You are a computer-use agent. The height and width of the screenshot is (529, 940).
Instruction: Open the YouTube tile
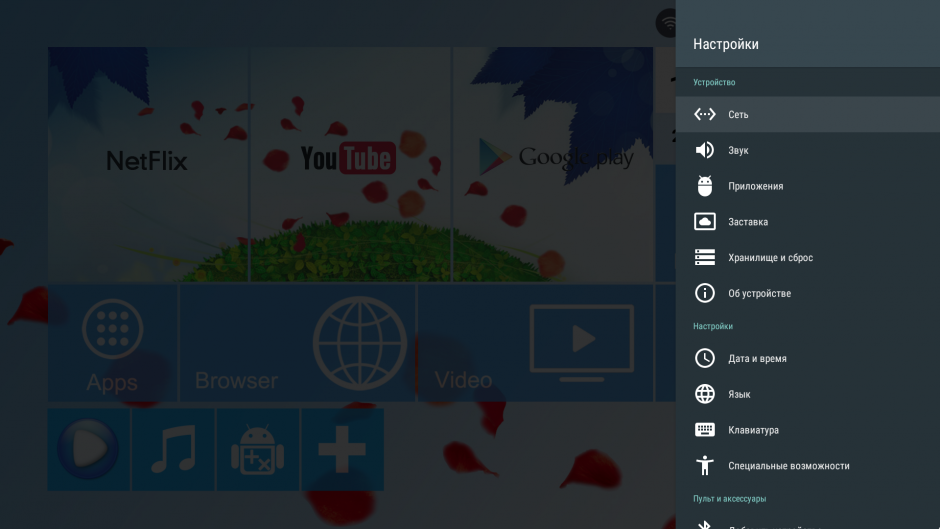click(350, 164)
